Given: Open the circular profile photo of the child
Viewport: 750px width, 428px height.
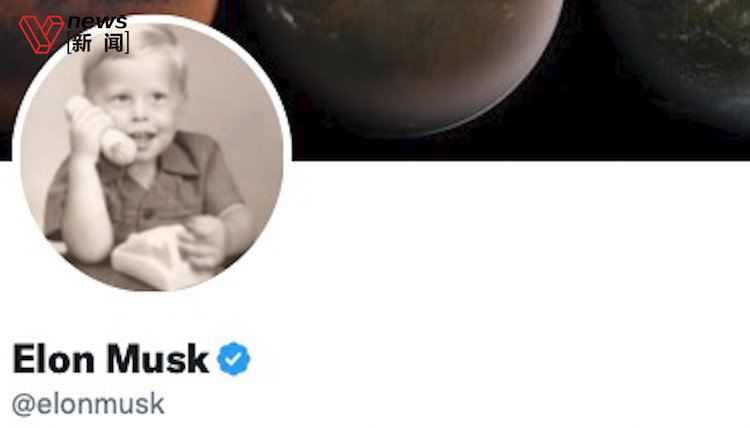Looking at the screenshot, I should pos(152,156).
